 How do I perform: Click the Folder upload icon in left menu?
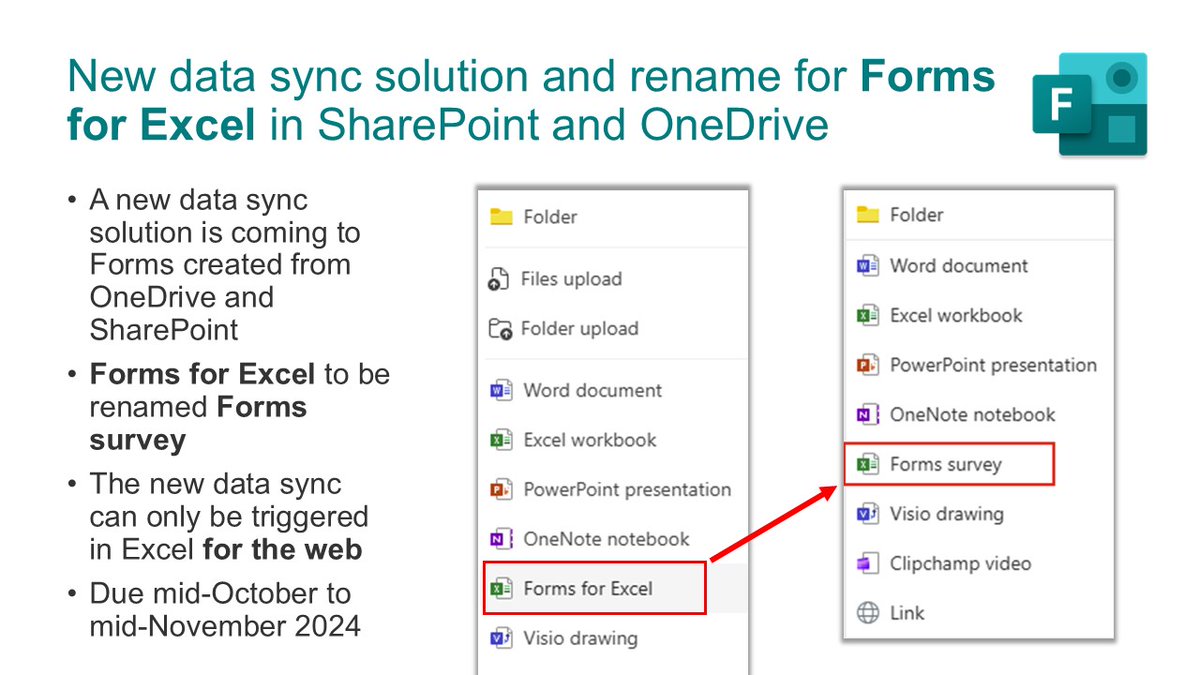pyautogui.click(x=500, y=329)
